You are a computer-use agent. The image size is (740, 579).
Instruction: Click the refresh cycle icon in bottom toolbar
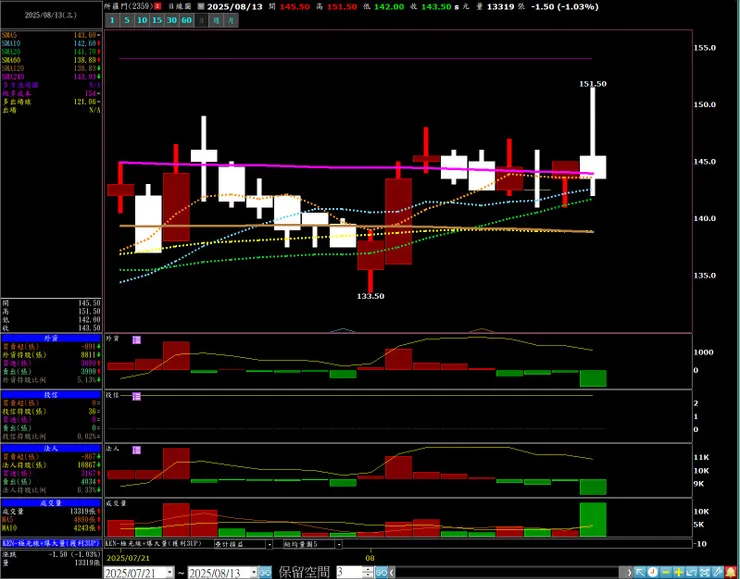coord(704,572)
